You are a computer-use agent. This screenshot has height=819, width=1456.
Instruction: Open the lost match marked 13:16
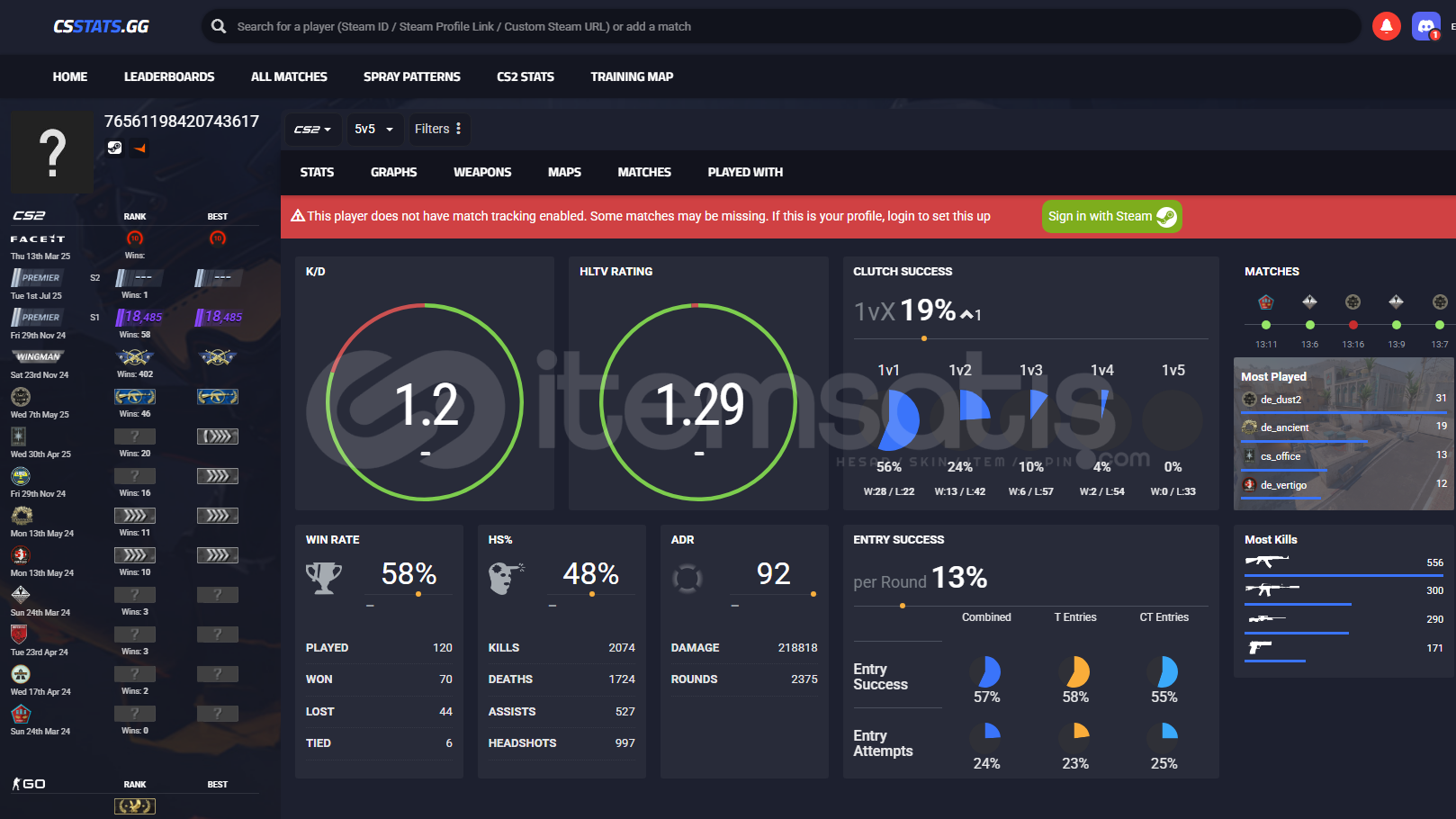[1353, 302]
